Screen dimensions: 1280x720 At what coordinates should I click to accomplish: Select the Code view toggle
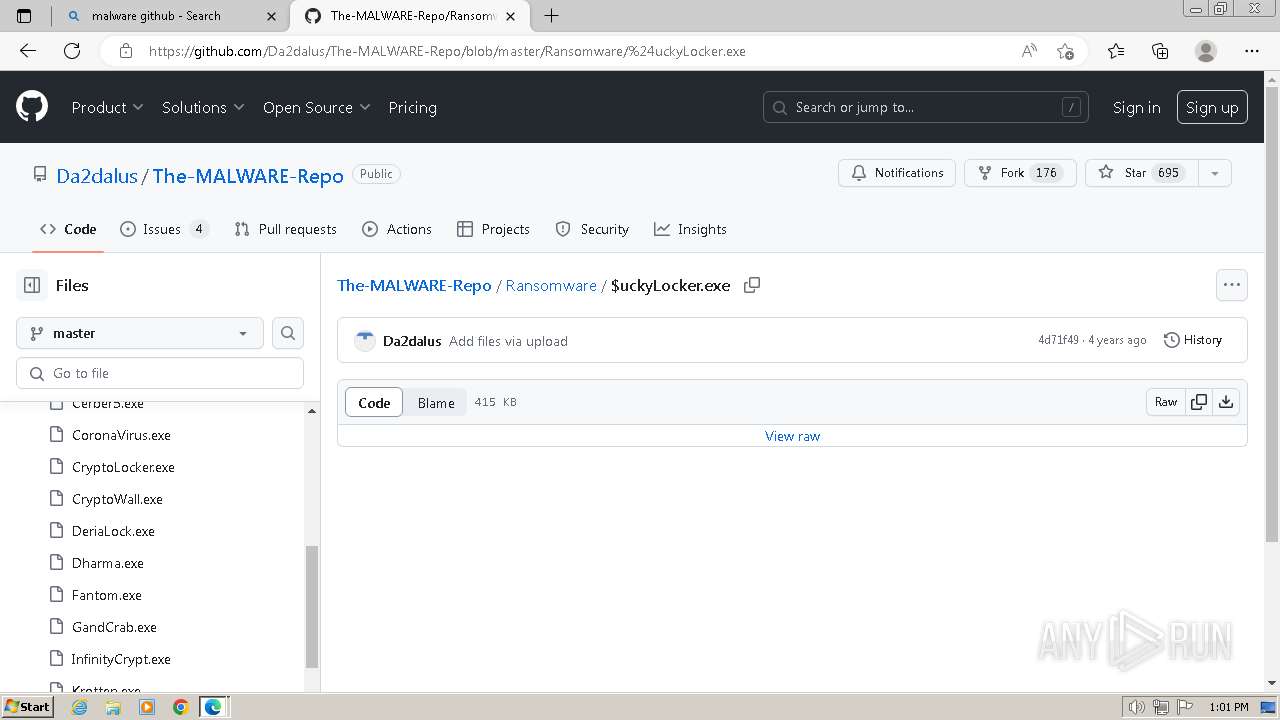tap(374, 402)
